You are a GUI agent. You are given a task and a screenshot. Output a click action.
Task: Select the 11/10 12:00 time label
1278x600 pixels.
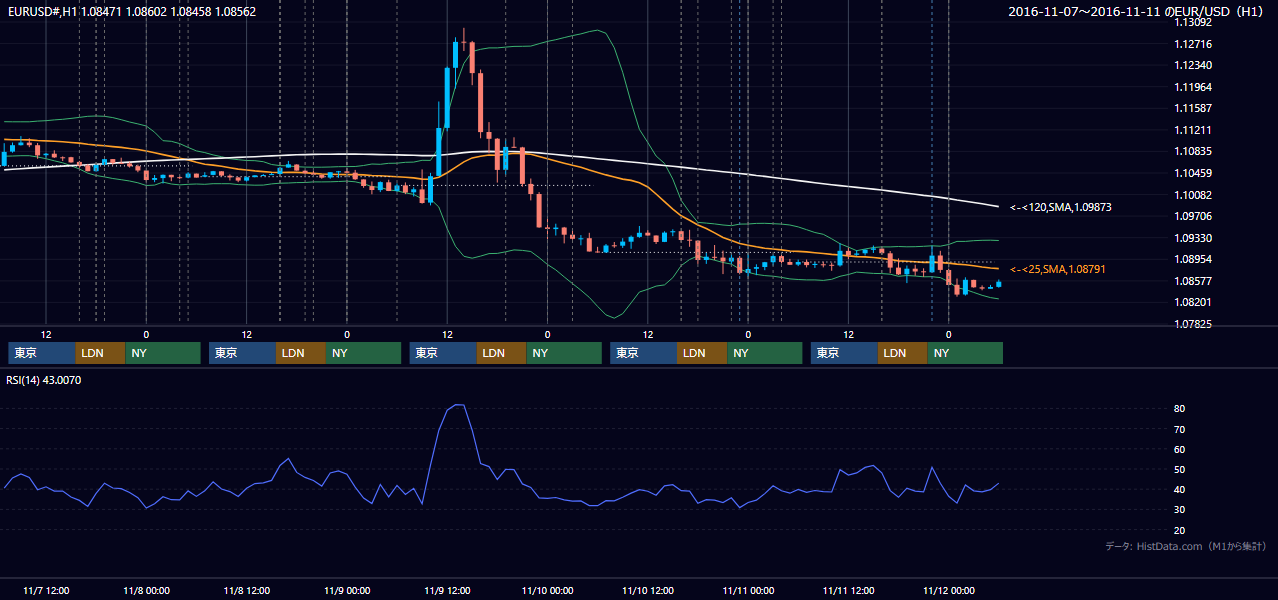point(647,591)
